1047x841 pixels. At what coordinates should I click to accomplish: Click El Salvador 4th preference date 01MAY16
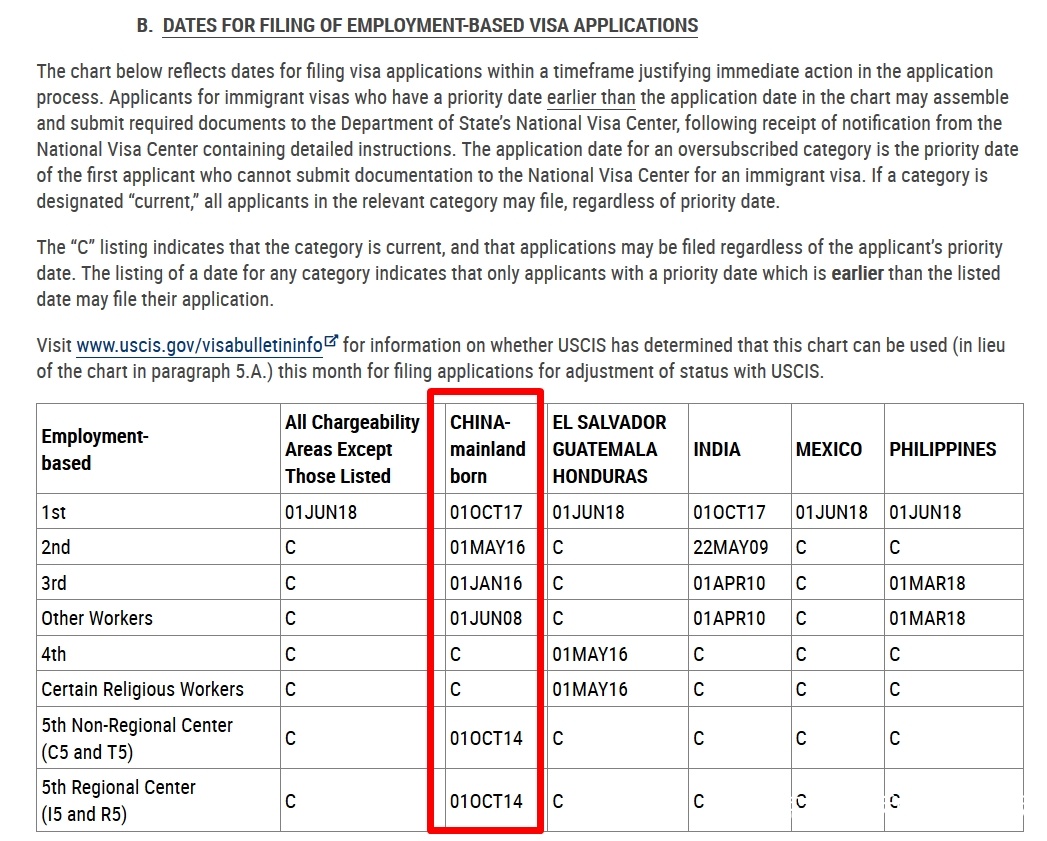tap(590, 654)
